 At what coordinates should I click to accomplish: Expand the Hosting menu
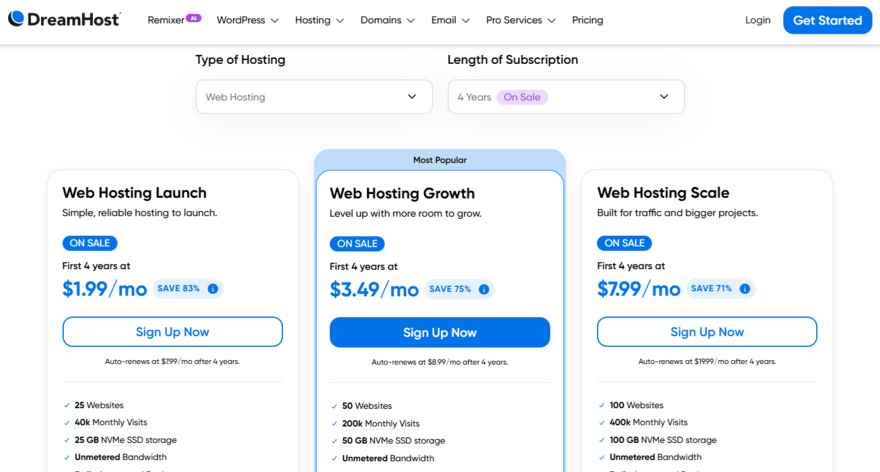tap(319, 20)
